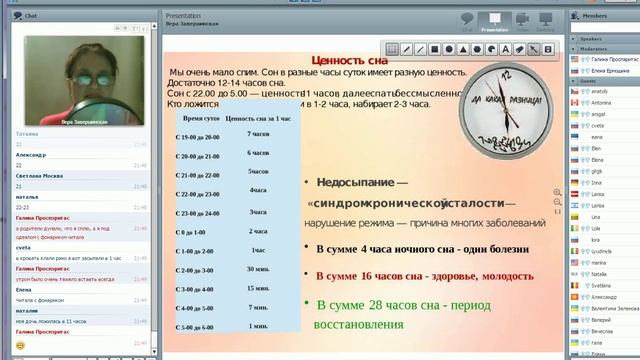Select moderator Елена Ерношина in members list
Viewport: 640px width, 360px height.
pos(605,71)
